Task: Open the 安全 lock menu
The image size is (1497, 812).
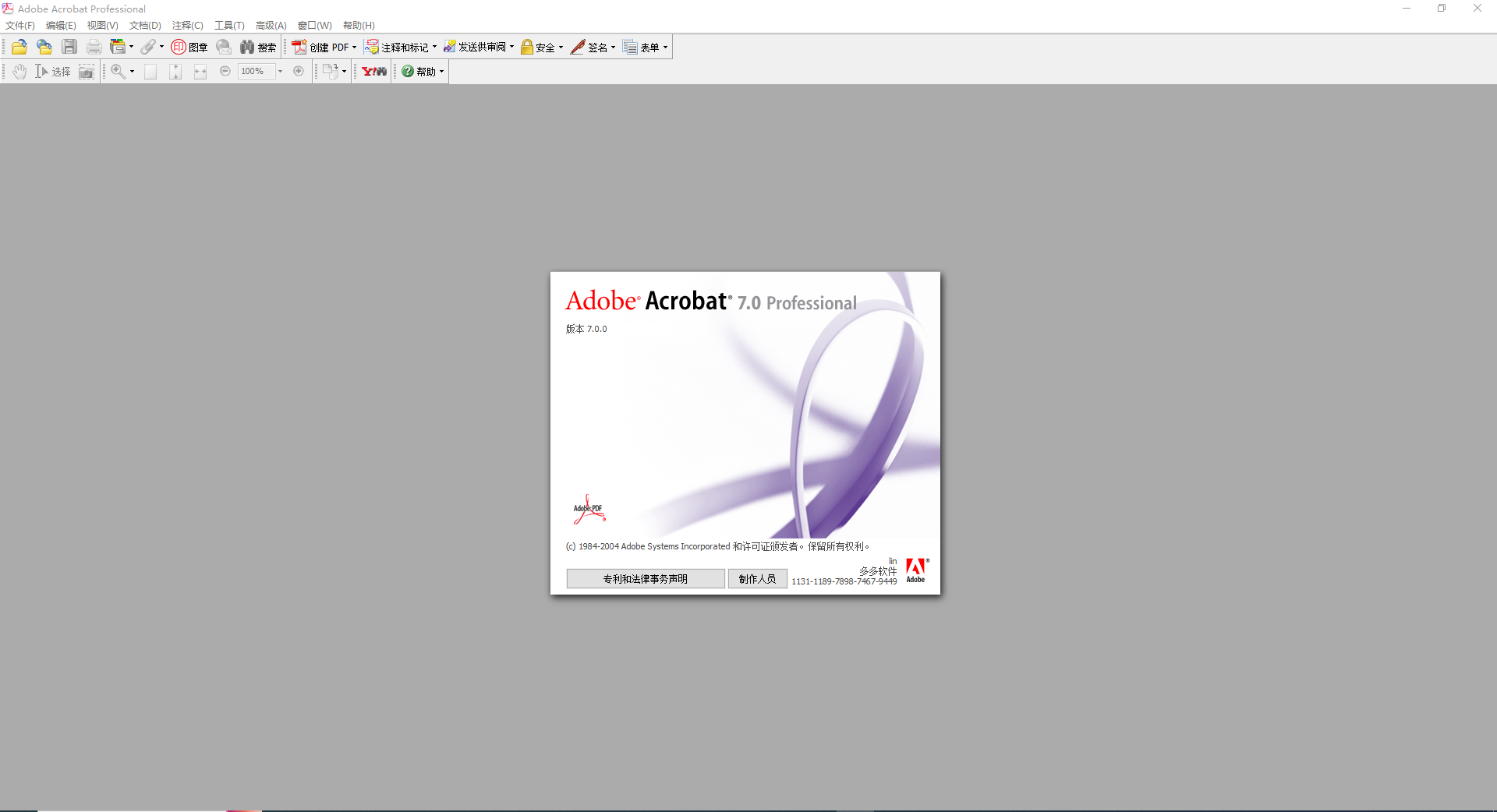Action: [542, 48]
